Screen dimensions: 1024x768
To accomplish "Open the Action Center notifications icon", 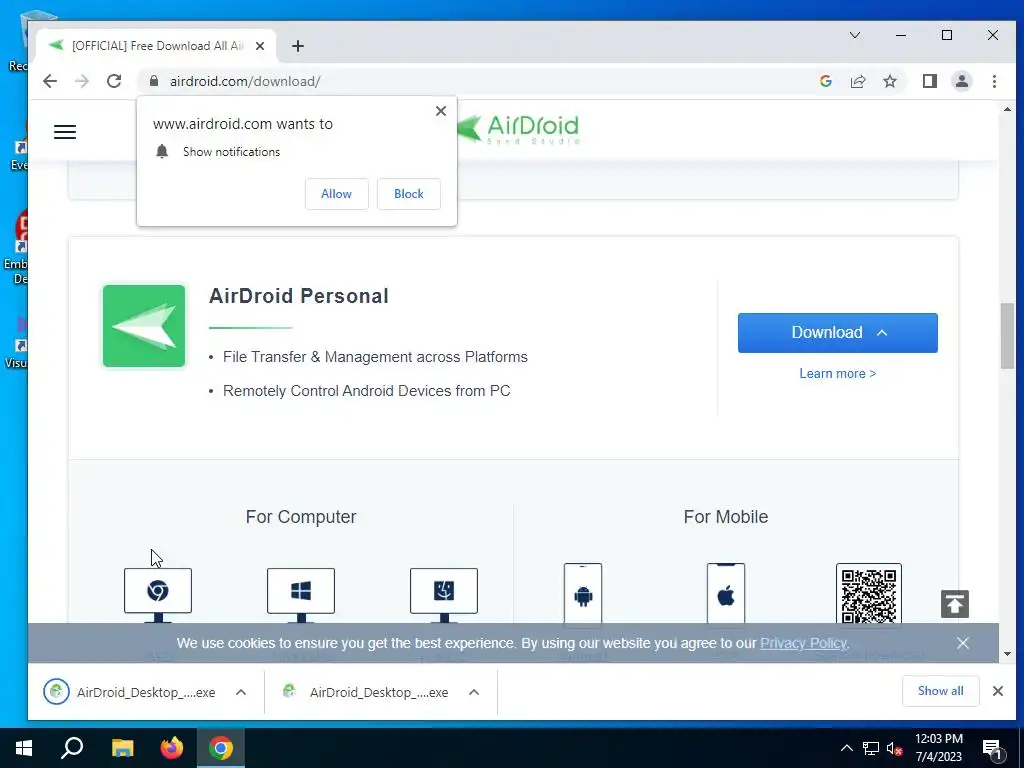I will [993, 749].
